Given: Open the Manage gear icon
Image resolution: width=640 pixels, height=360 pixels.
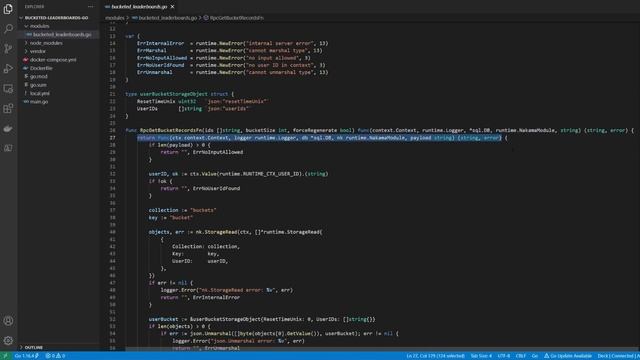Looking at the screenshot, I should coord(8,340).
